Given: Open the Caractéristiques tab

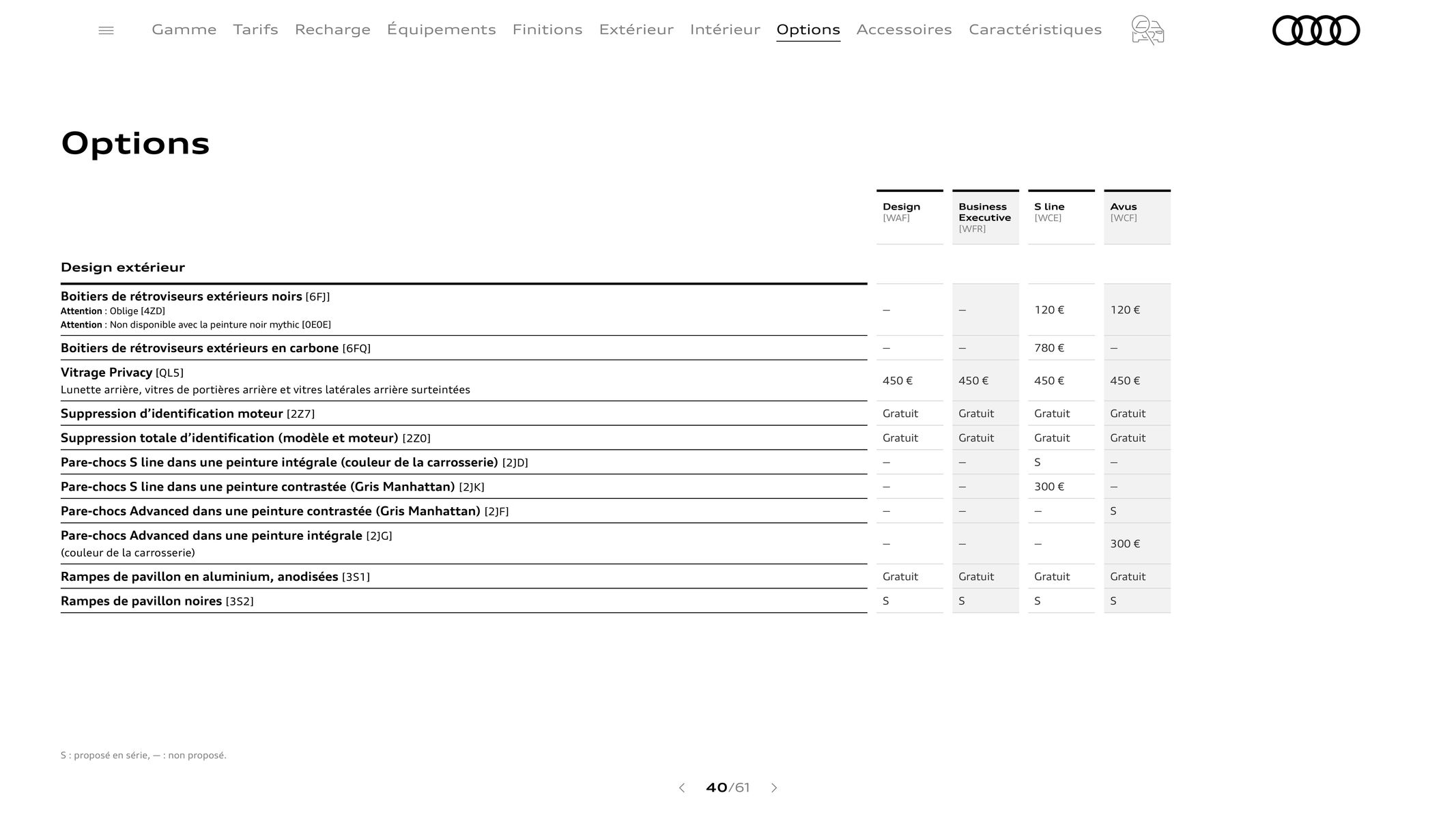Looking at the screenshot, I should pyautogui.click(x=1036, y=29).
